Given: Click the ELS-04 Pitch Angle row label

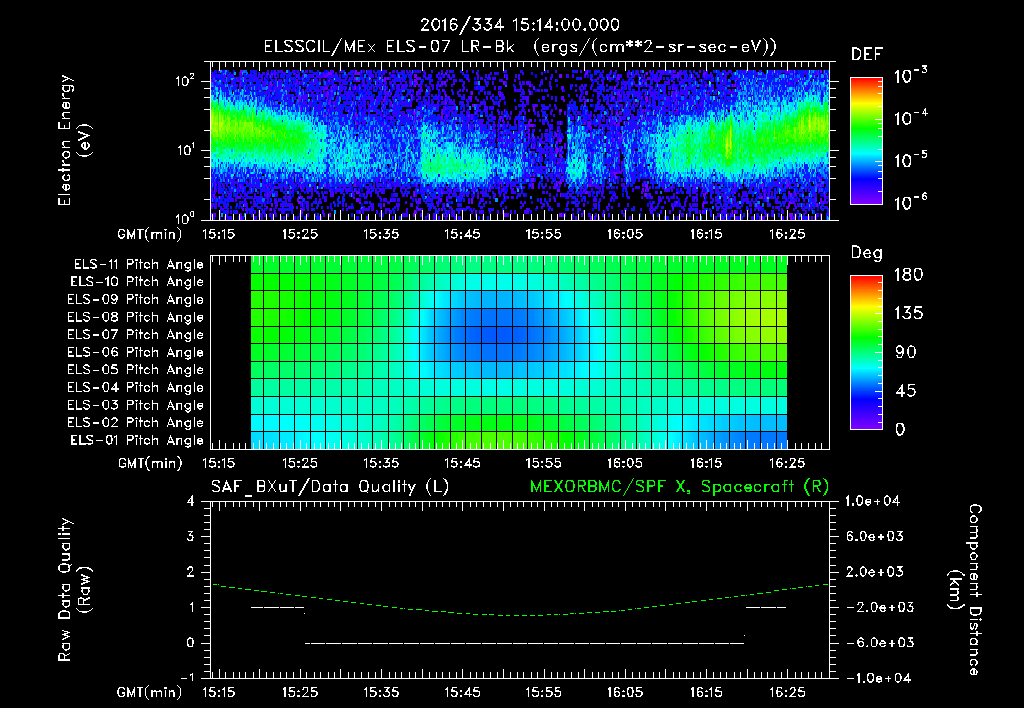Looking at the screenshot, I should pos(135,387).
